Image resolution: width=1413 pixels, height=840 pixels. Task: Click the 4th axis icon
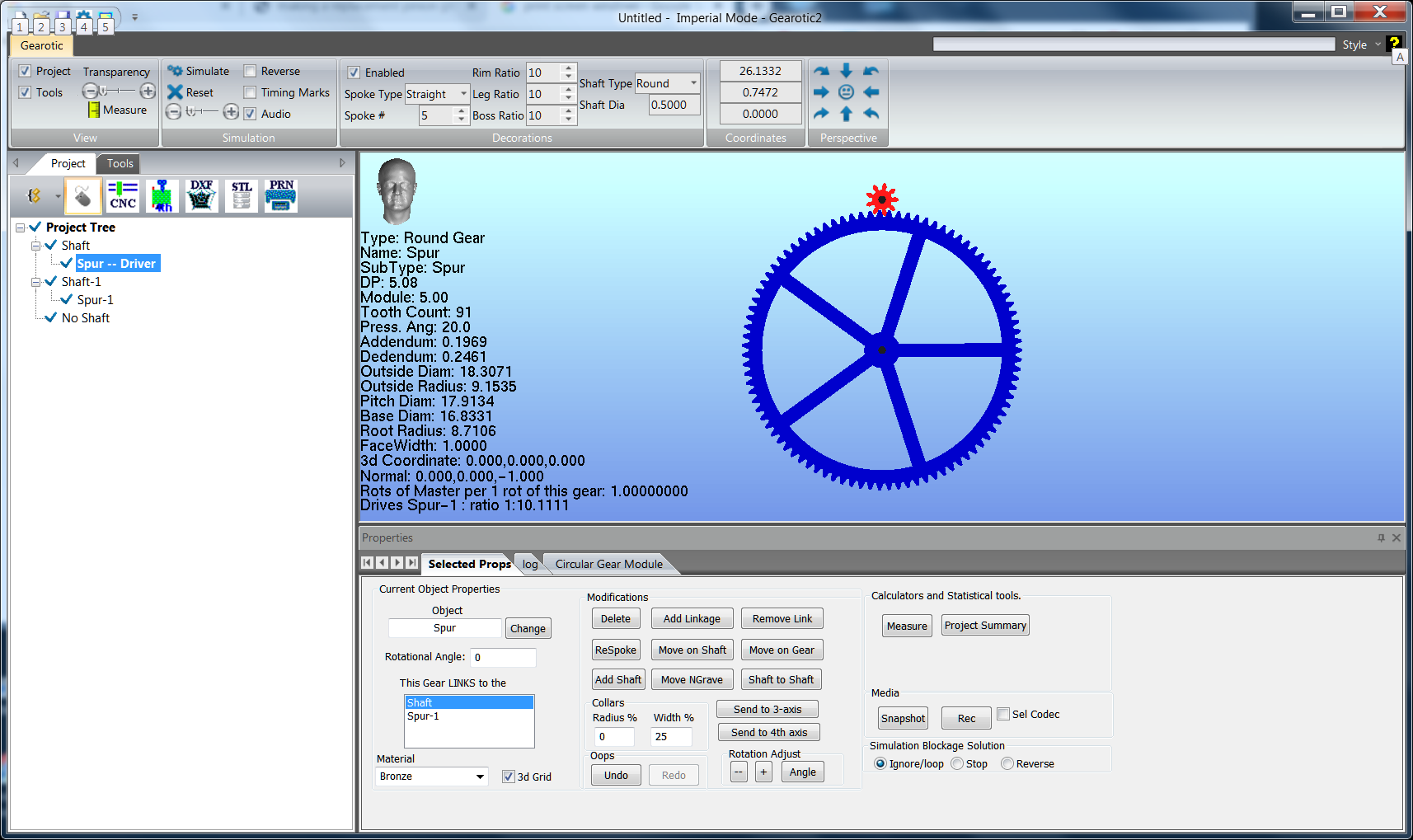click(x=162, y=196)
